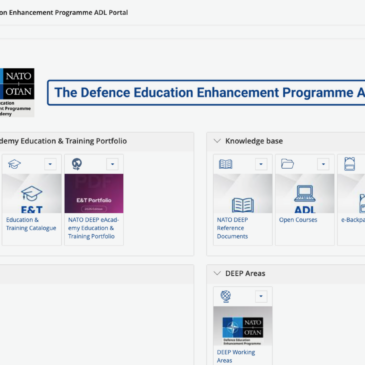
Task: Click the purple E&T Portfolio thumbnail
Action: (94, 193)
